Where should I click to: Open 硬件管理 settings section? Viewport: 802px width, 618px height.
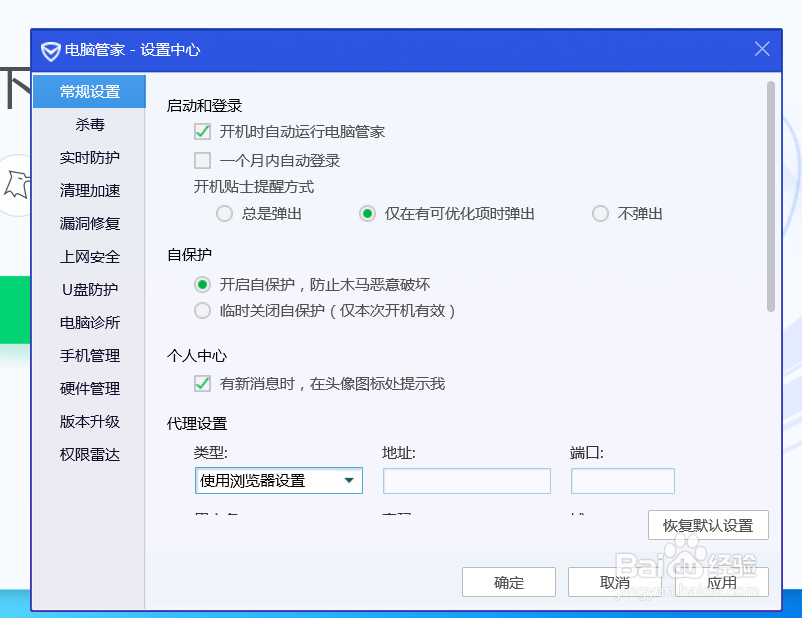pos(90,388)
